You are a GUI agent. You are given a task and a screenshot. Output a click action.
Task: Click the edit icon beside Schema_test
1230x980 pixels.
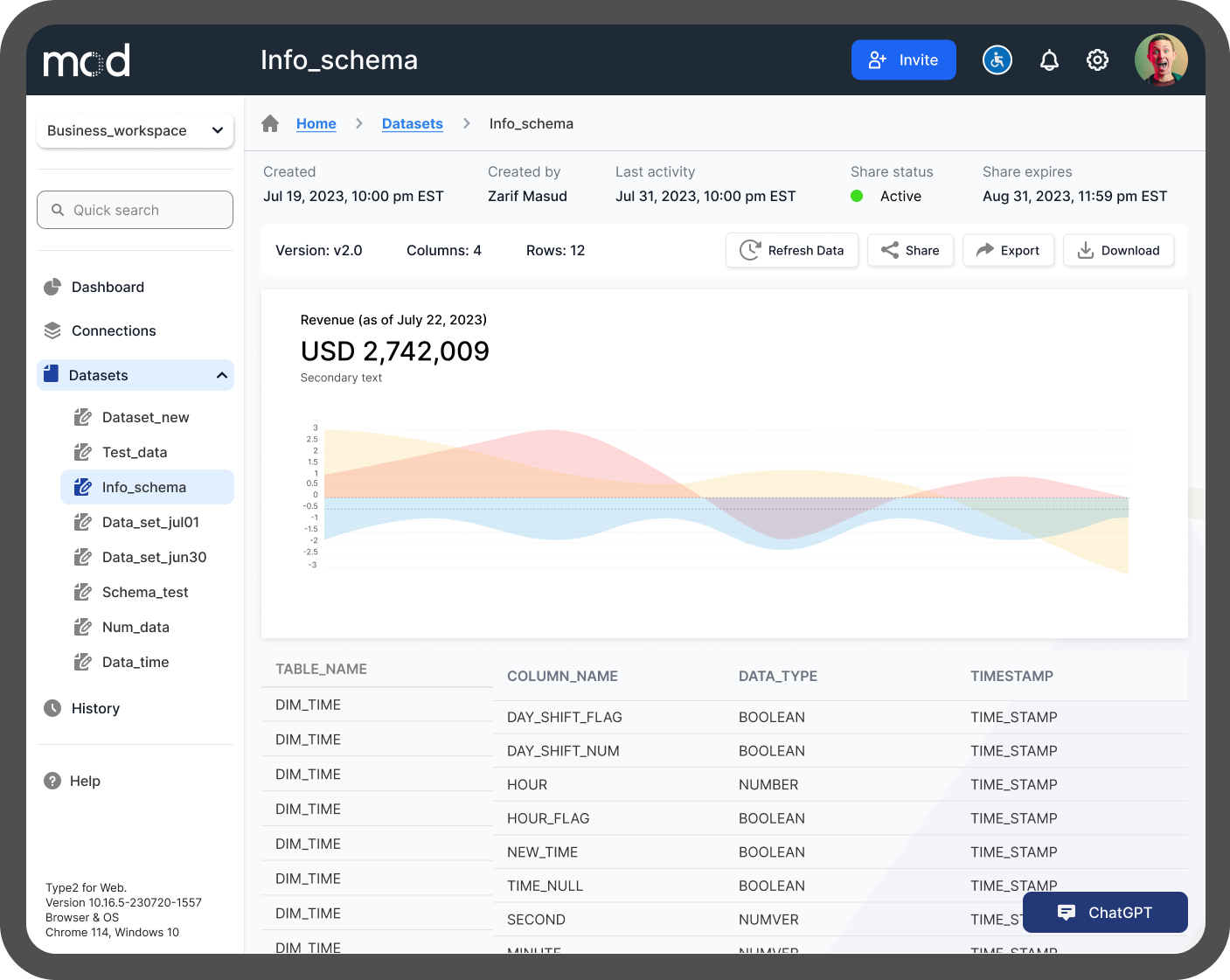click(x=83, y=592)
